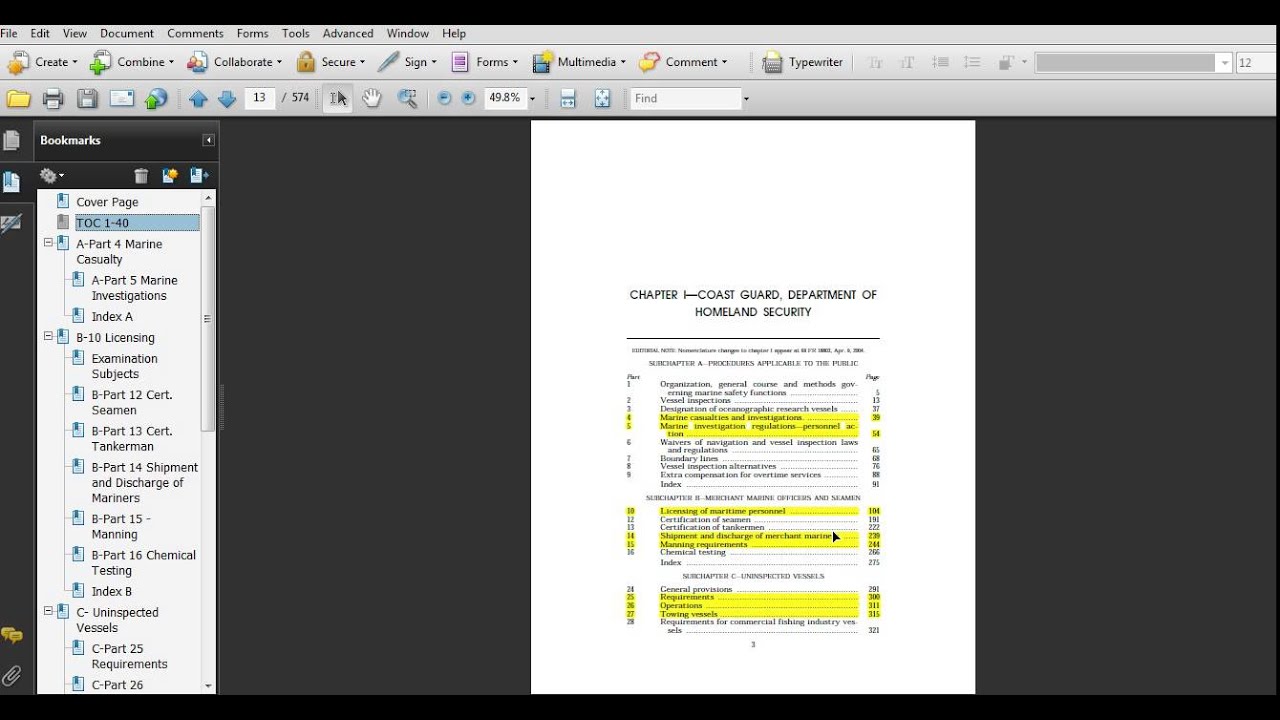Open the Multimedia dropdown
This screenshot has width=1280, height=720.
579,62
